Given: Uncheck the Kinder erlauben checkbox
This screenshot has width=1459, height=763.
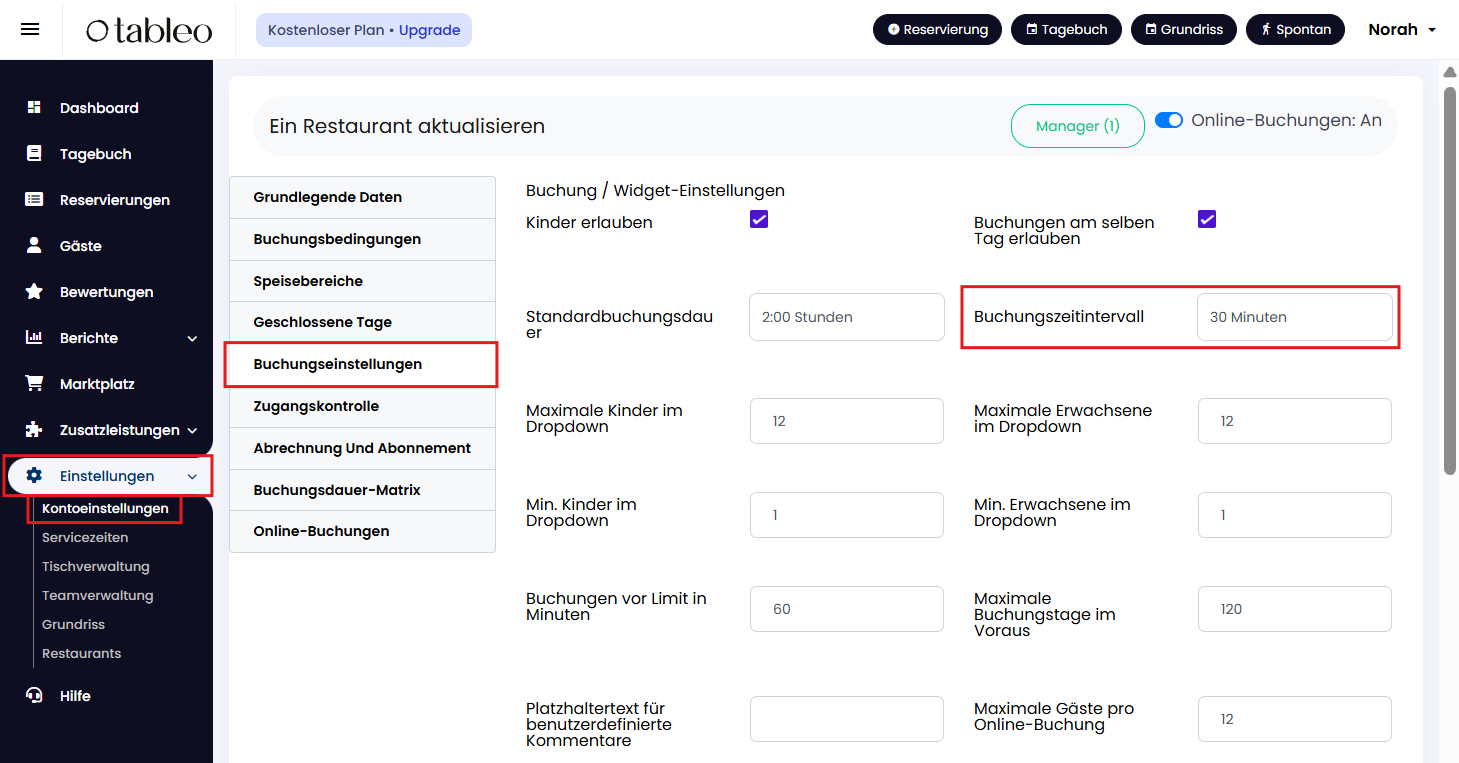Looking at the screenshot, I should click(x=759, y=220).
